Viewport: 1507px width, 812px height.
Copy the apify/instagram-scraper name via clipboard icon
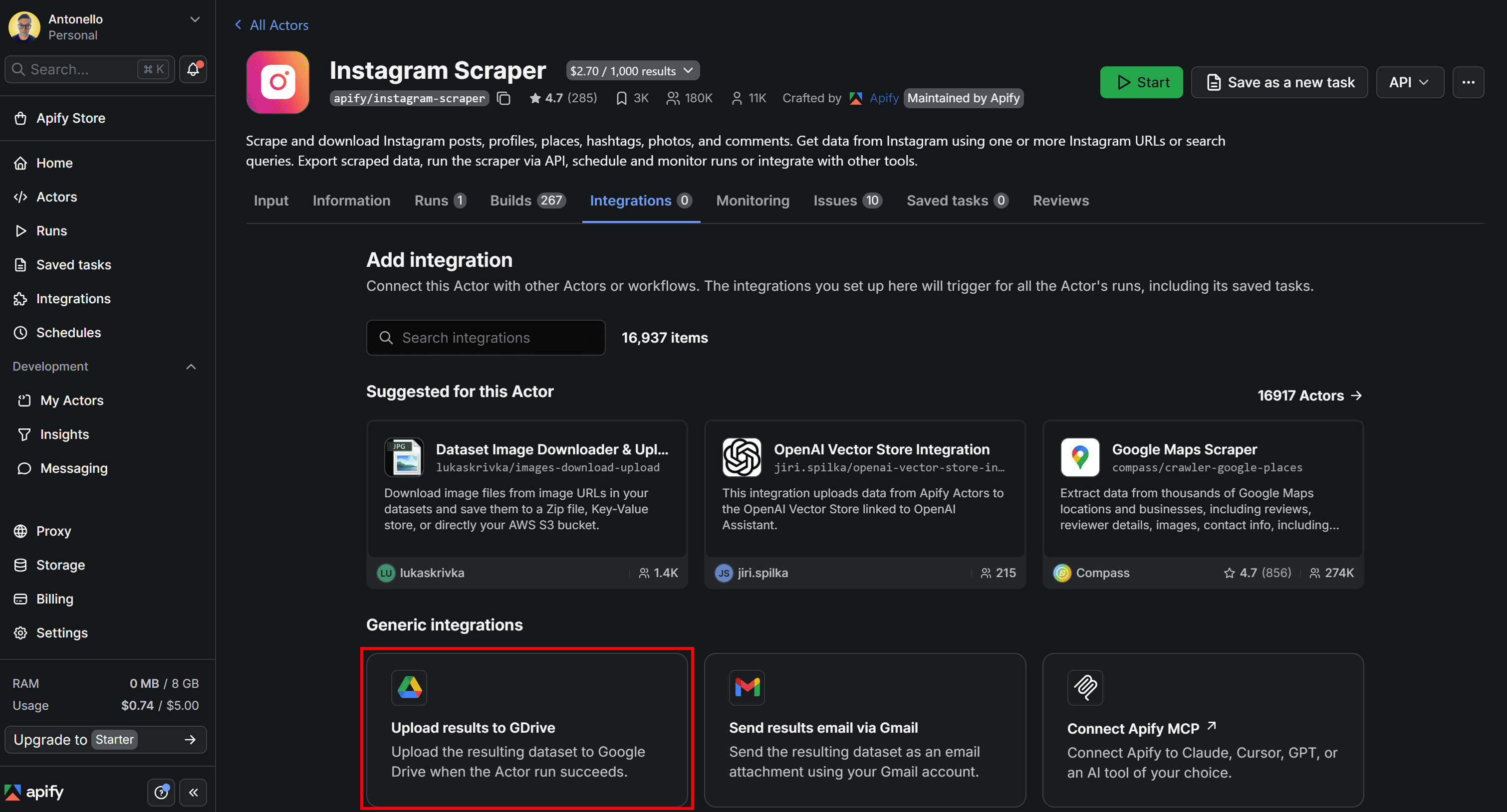point(503,98)
